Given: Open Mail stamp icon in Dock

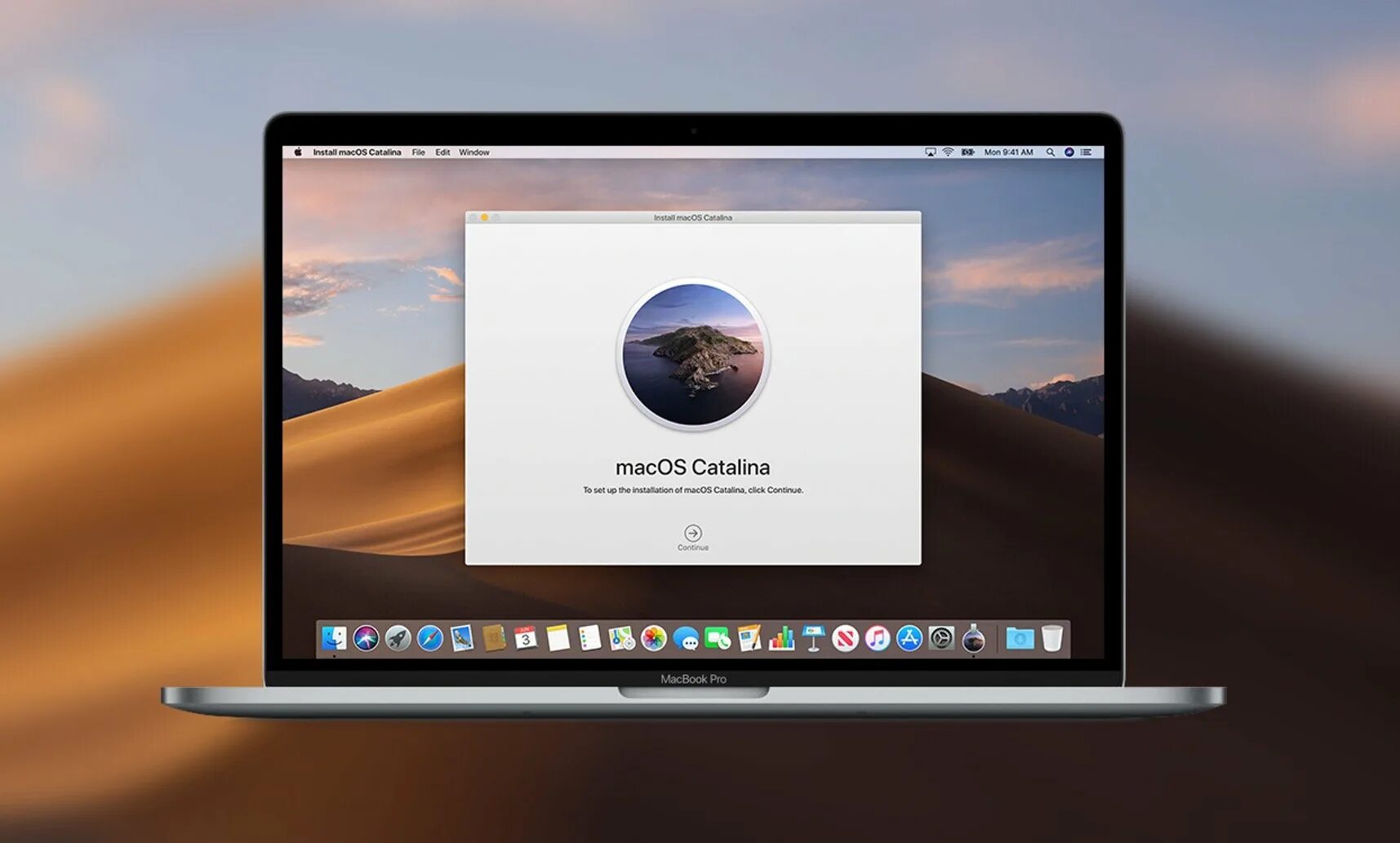Looking at the screenshot, I should coord(462,638).
